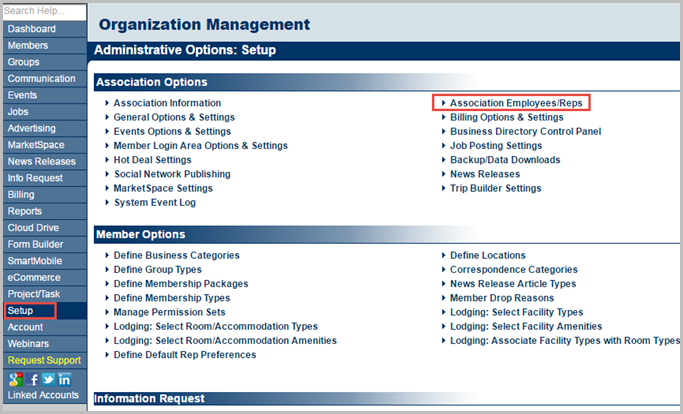683x414 pixels.
Task: Open the LinkedIn linked account icon
Action: 64,380
